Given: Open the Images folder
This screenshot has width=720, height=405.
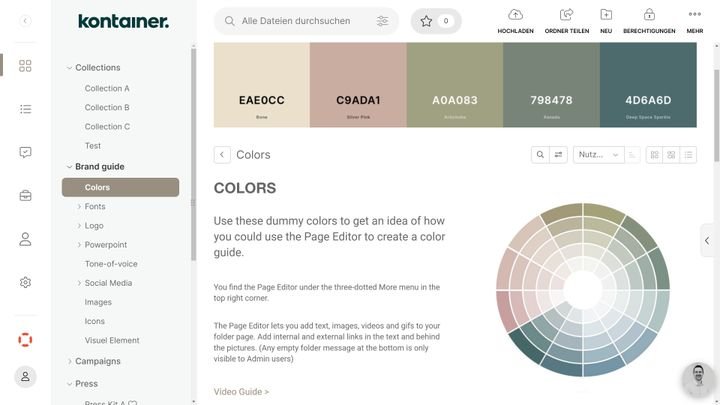Looking at the screenshot, I should [98, 302].
